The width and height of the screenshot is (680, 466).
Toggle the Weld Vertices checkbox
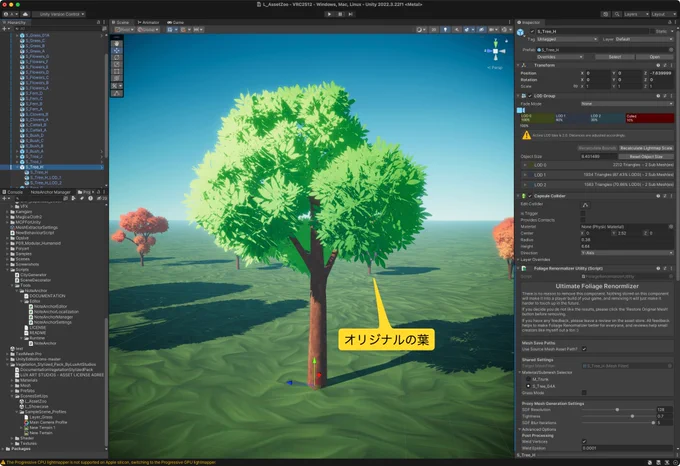tap(584, 441)
